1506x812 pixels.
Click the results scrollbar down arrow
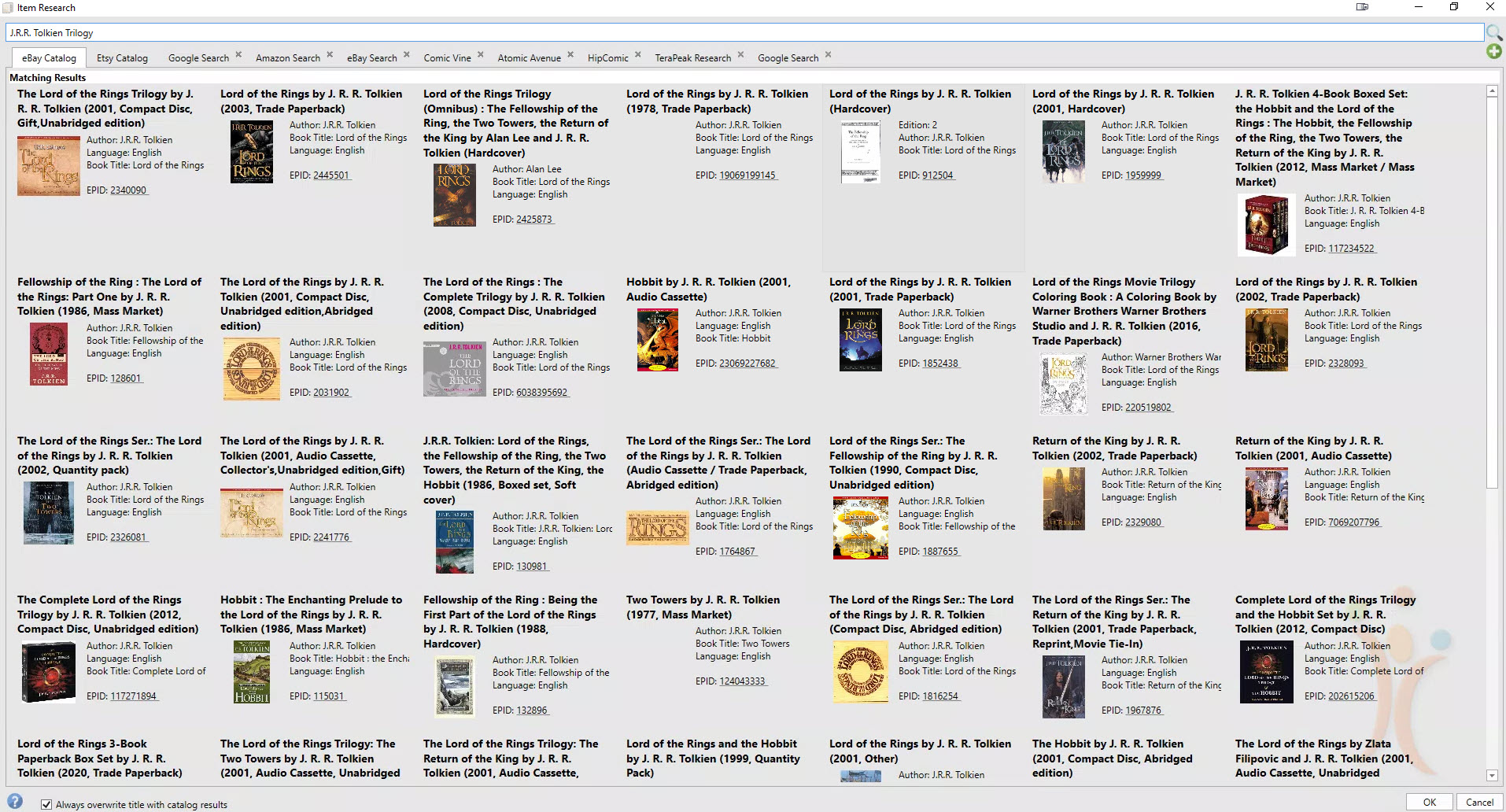[1492, 776]
